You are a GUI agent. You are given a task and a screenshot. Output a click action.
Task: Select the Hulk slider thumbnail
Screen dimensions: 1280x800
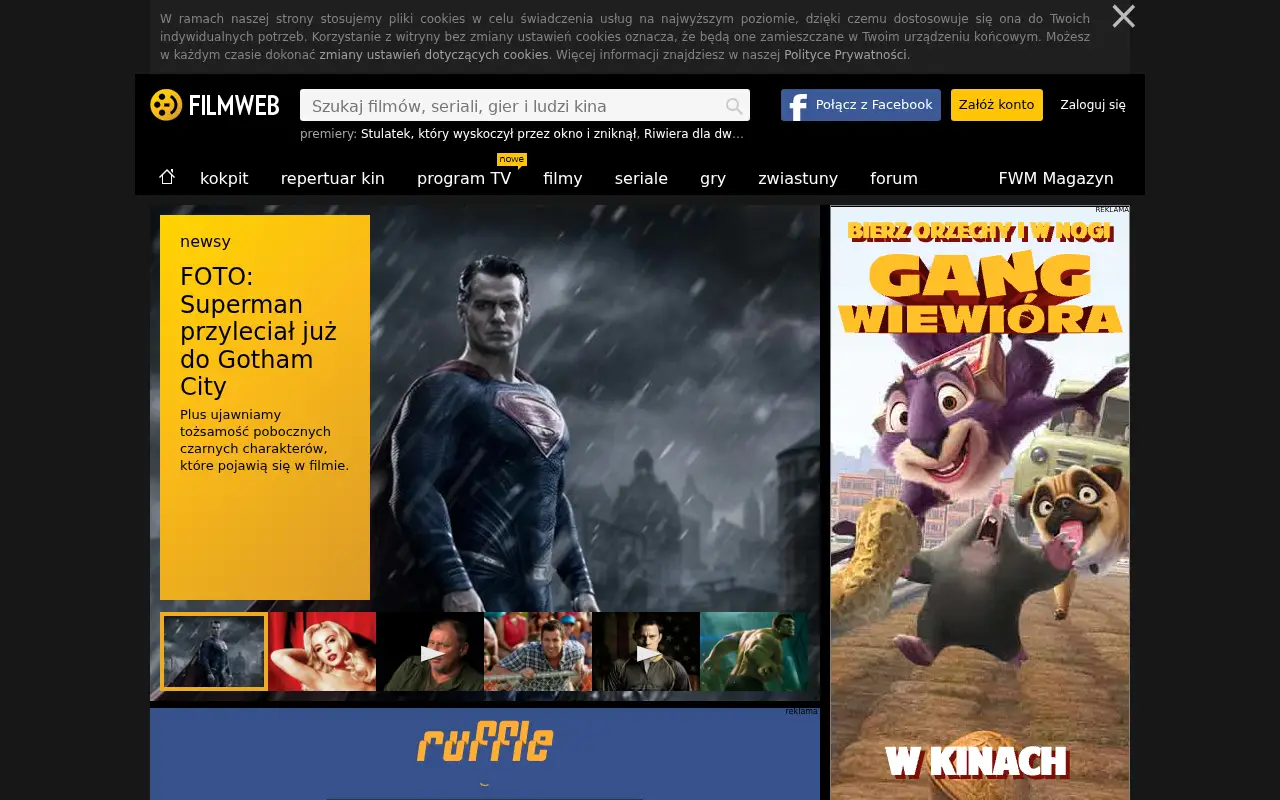click(x=754, y=652)
